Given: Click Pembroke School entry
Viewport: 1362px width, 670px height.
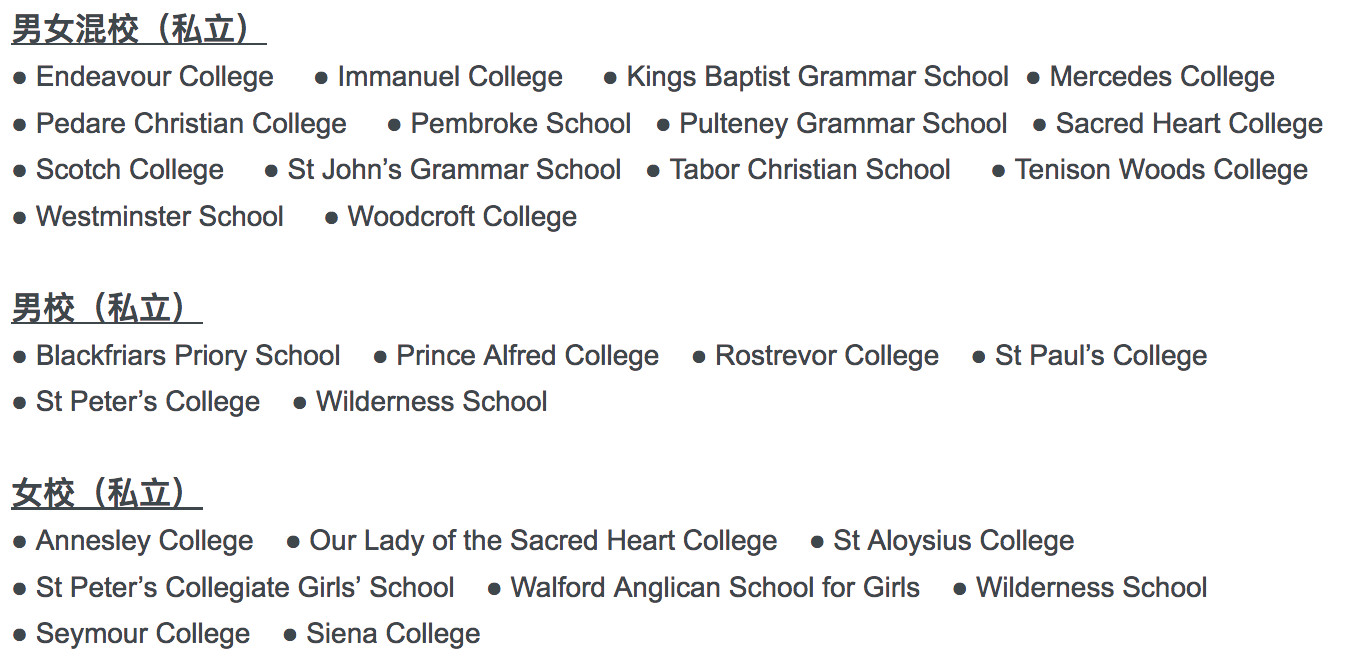Looking at the screenshot, I should click(x=521, y=124).
